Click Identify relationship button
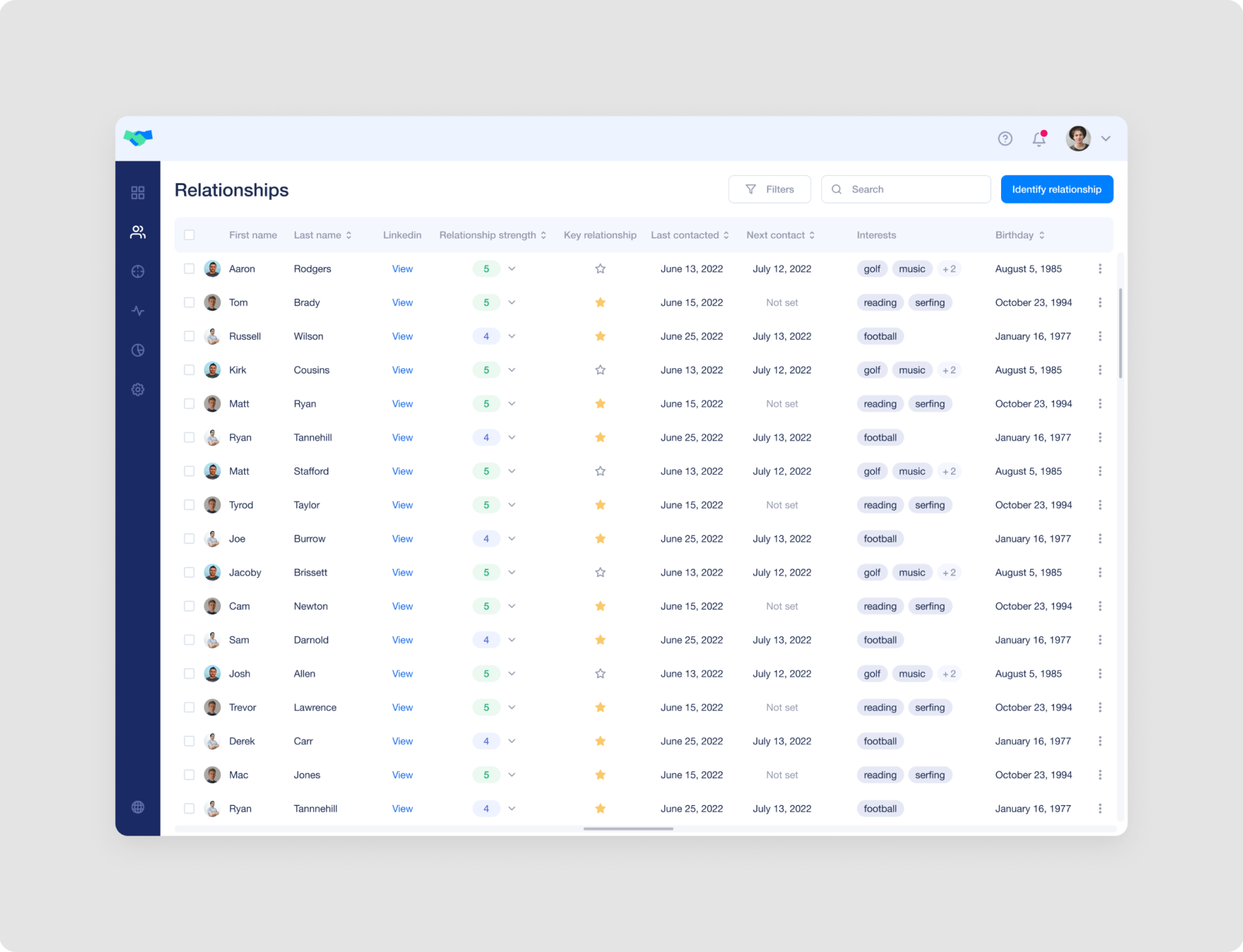This screenshot has height=952, width=1243. [x=1057, y=189]
